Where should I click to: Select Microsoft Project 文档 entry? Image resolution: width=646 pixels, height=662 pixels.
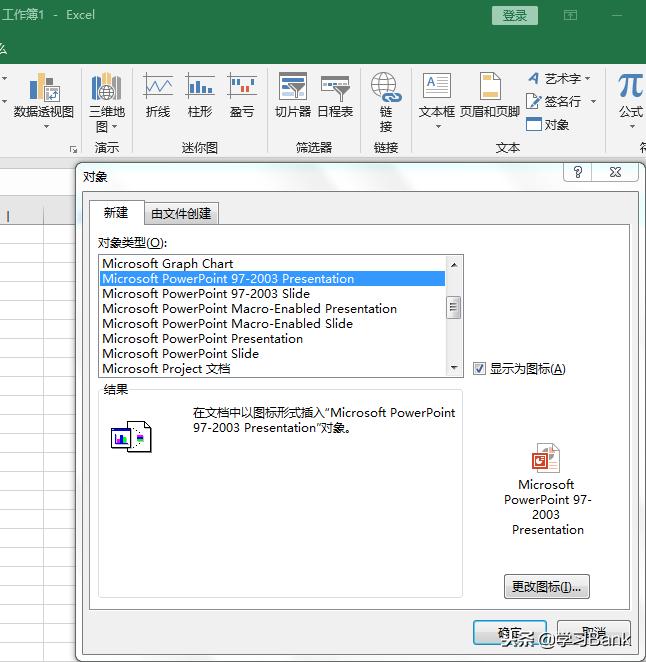tap(273, 369)
